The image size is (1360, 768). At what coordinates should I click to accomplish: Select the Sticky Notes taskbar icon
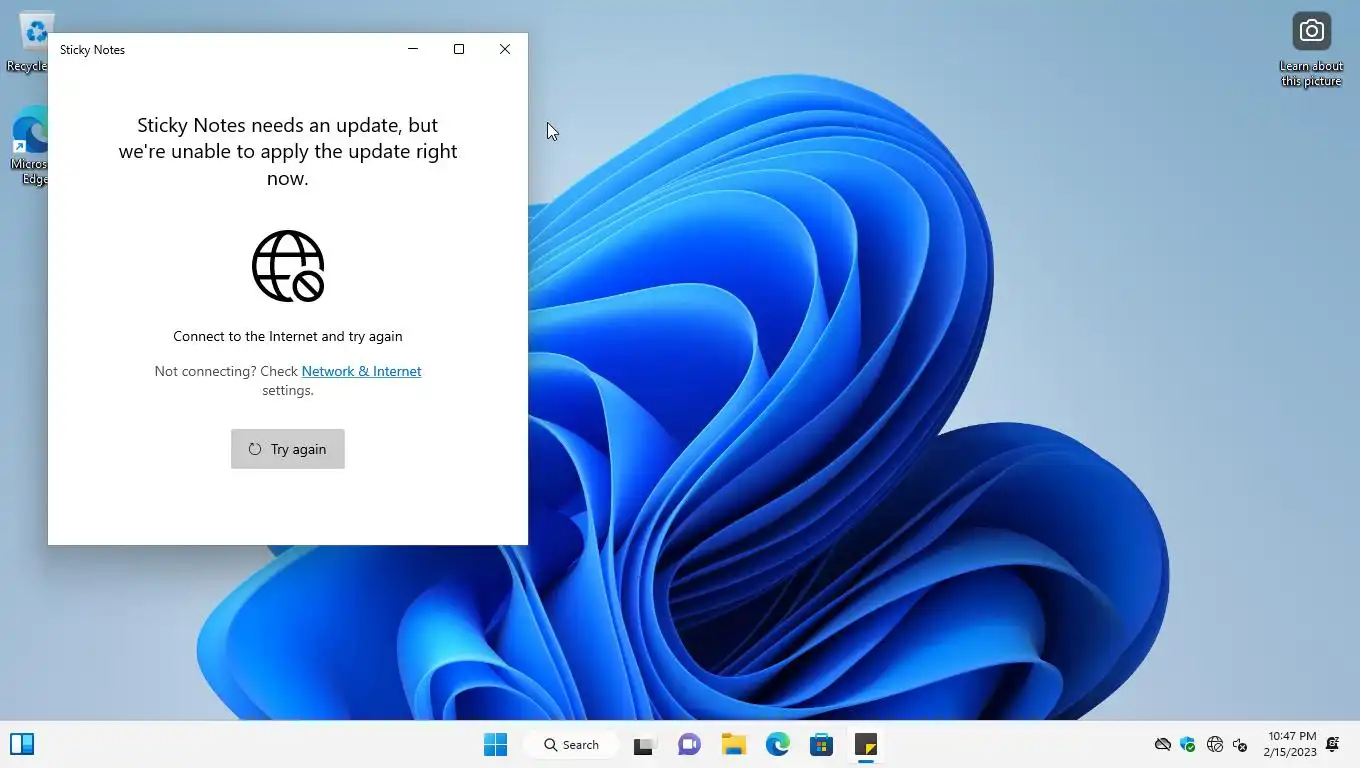point(866,745)
